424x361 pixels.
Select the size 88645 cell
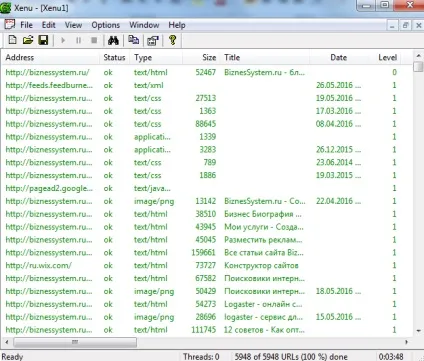pyautogui.click(x=206, y=124)
